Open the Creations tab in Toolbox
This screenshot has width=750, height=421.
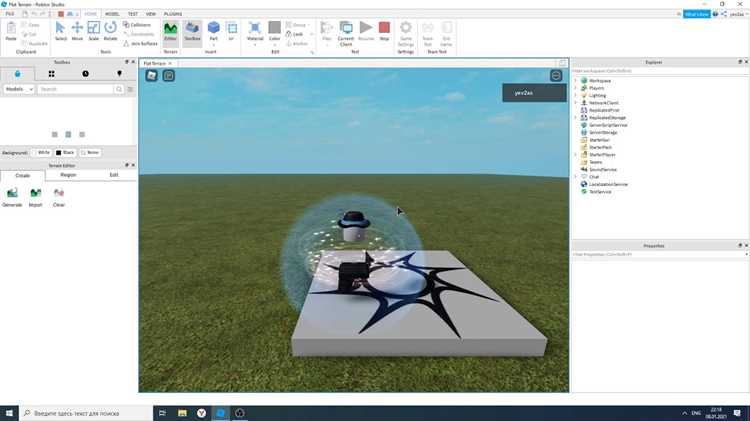tap(119, 74)
